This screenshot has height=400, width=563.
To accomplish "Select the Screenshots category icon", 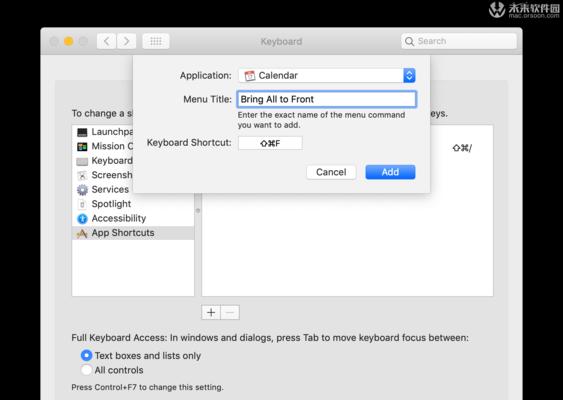I will pyautogui.click(x=82, y=175).
